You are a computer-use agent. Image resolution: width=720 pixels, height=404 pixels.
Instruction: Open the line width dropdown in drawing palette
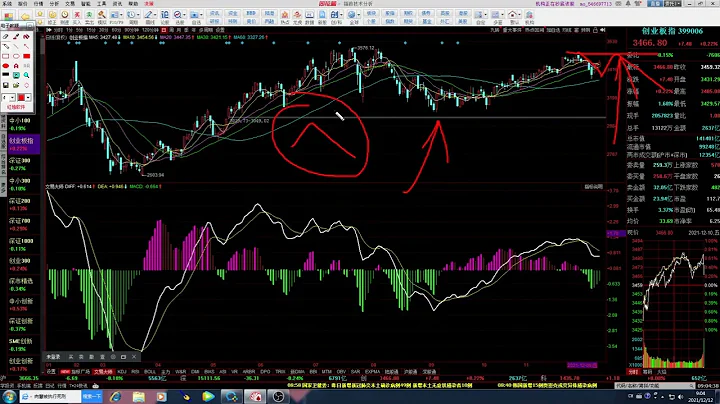click(x=12, y=97)
